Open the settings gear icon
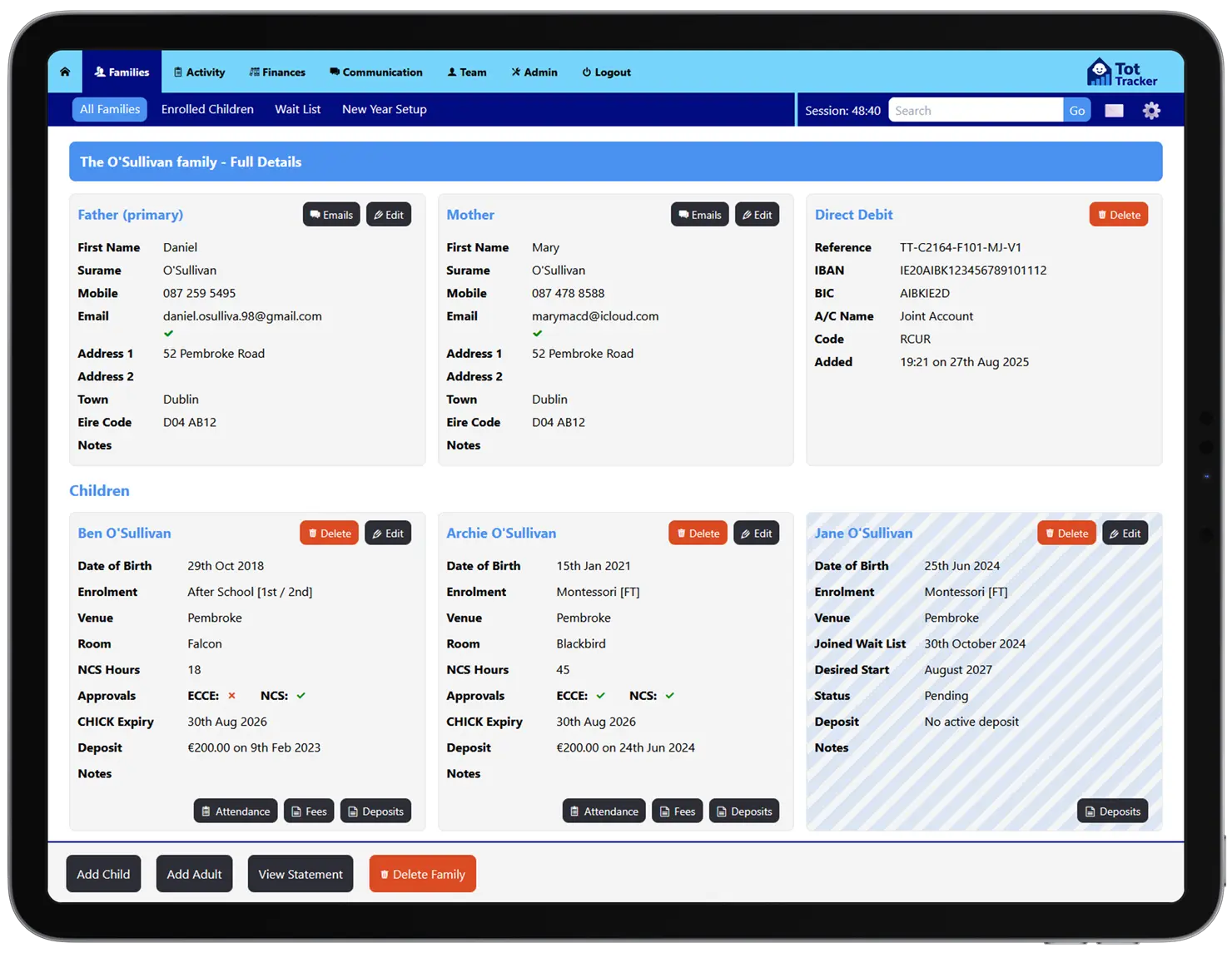The image size is (1232, 953). [x=1151, y=109]
